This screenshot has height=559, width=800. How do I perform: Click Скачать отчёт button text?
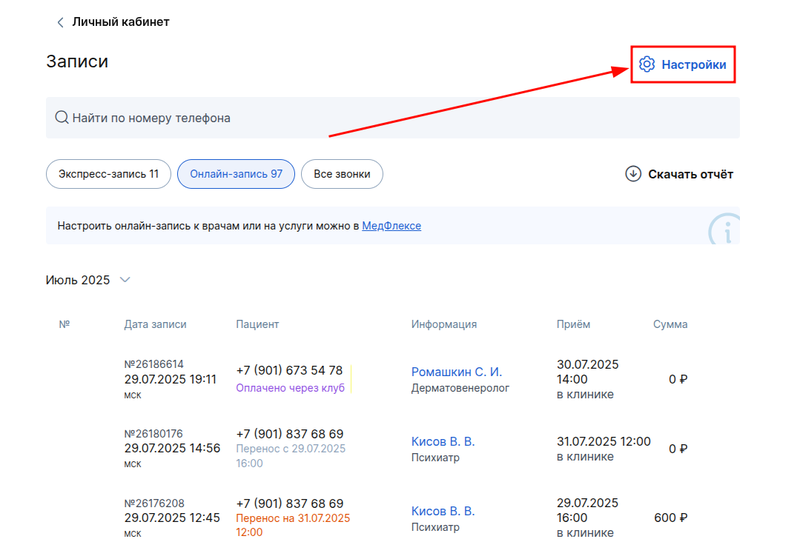pos(690,174)
